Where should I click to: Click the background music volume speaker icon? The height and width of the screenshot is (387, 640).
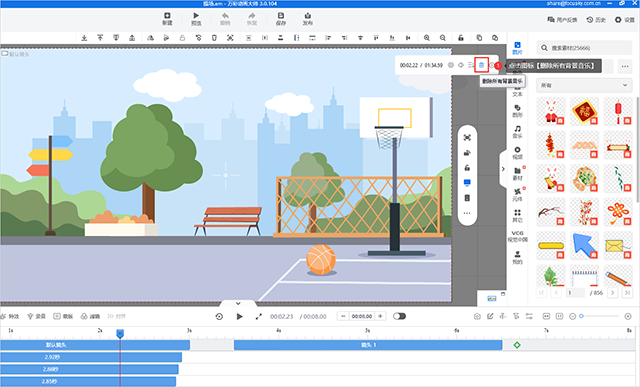click(461, 65)
